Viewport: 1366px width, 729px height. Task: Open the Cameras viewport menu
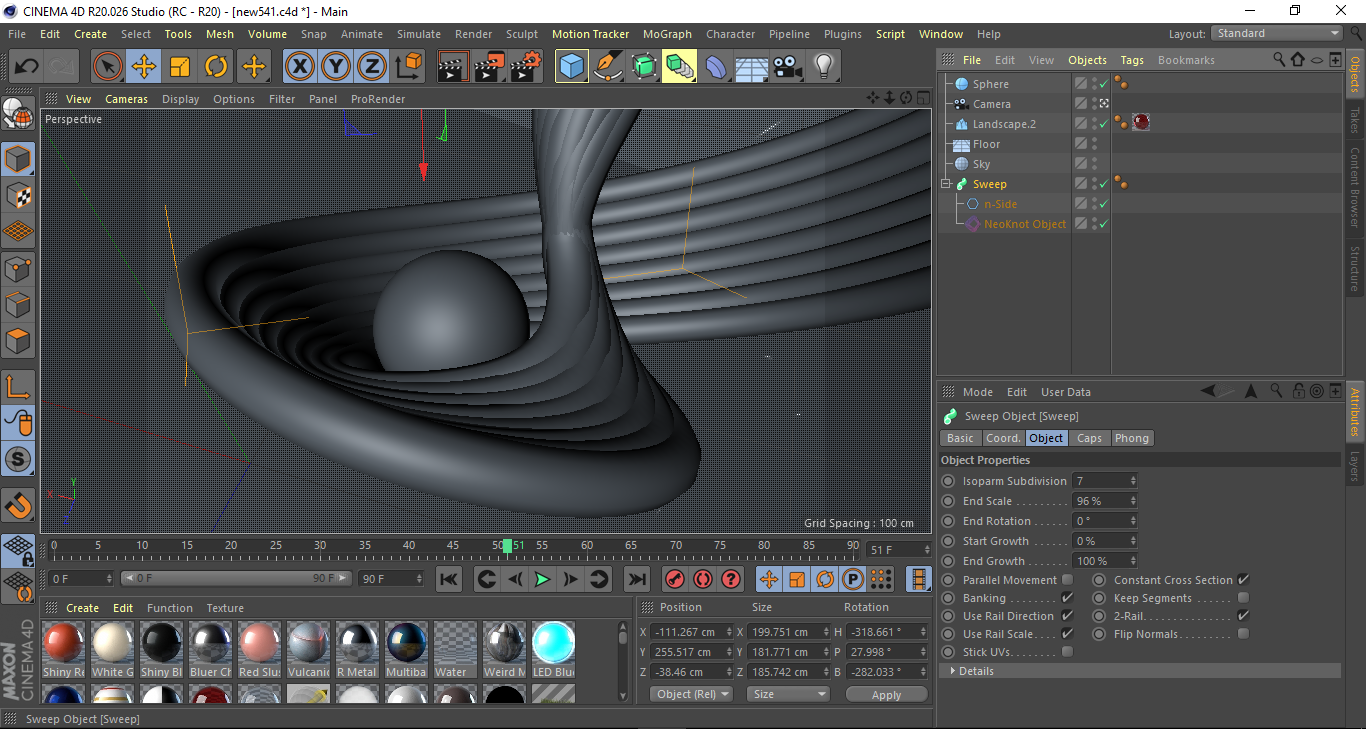(126, 99)
